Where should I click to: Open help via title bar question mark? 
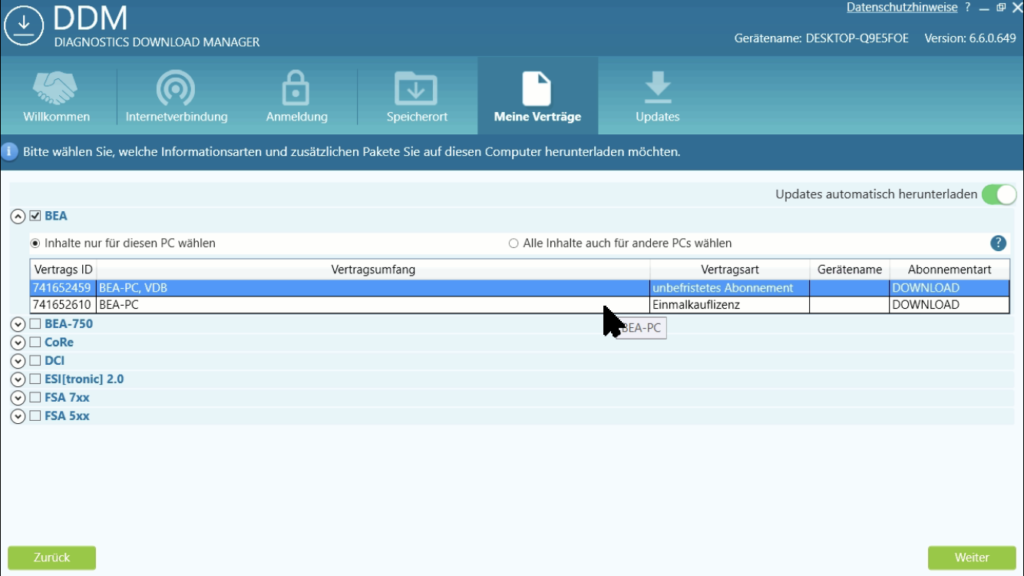(967, 7)
